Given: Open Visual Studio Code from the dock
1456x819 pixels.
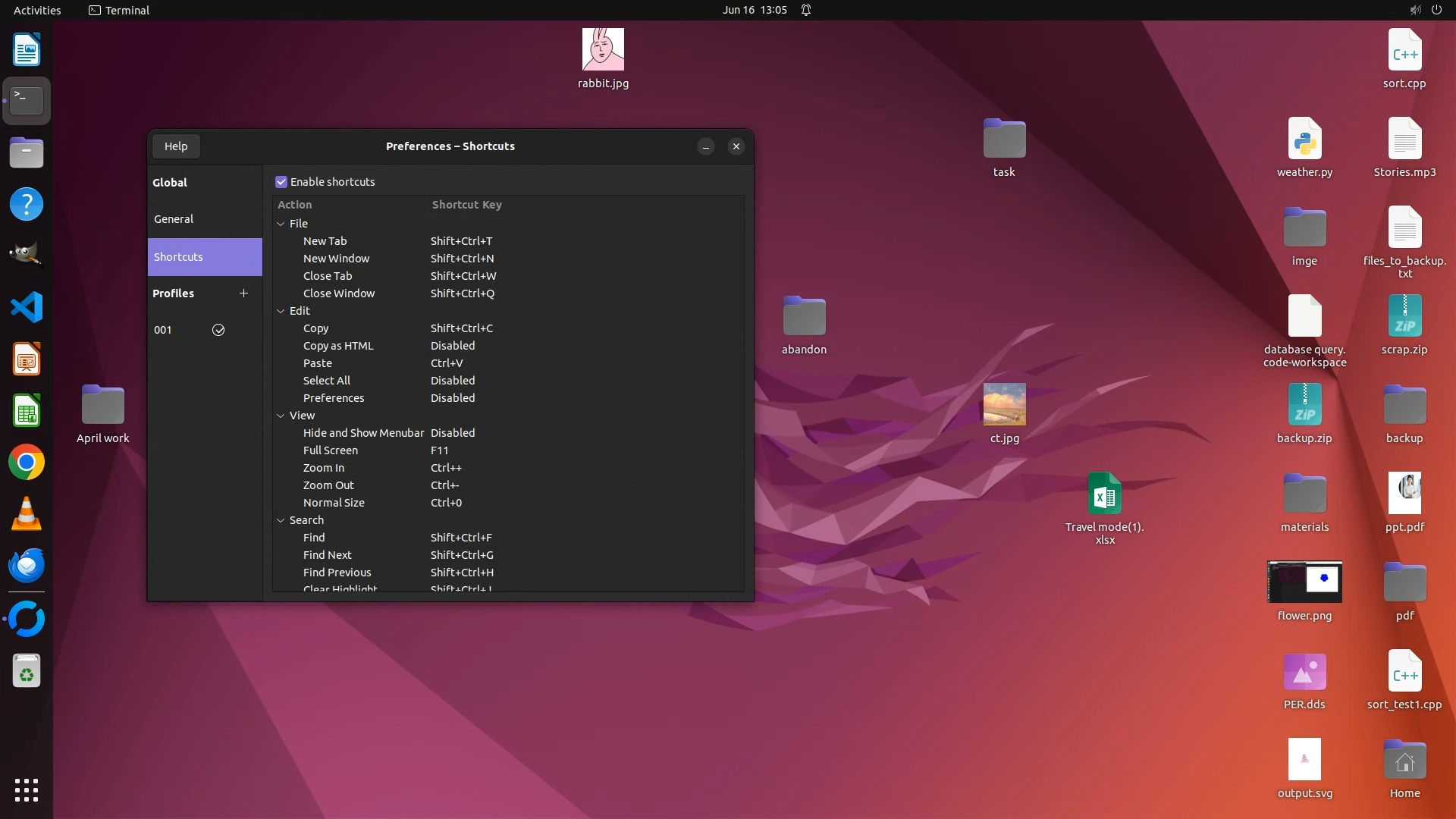Looking at the screenshot, I should (27, 308).
